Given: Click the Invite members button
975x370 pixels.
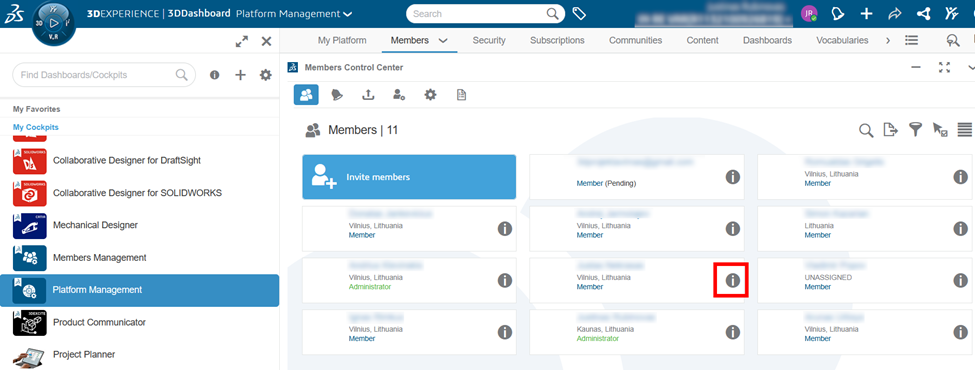Looking at the screenshot, I should (409, 177).
